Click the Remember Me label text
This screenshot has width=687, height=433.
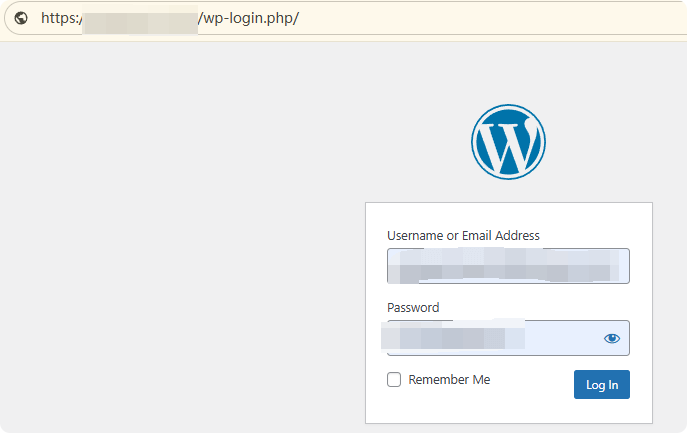pos(449,380)
